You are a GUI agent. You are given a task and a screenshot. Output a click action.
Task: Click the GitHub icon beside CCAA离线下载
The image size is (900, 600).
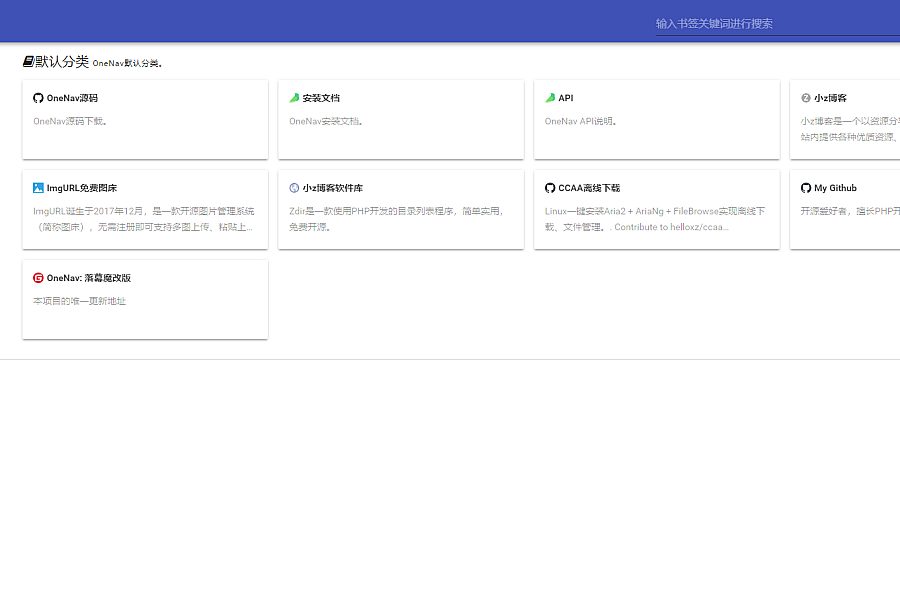(550, 188)
